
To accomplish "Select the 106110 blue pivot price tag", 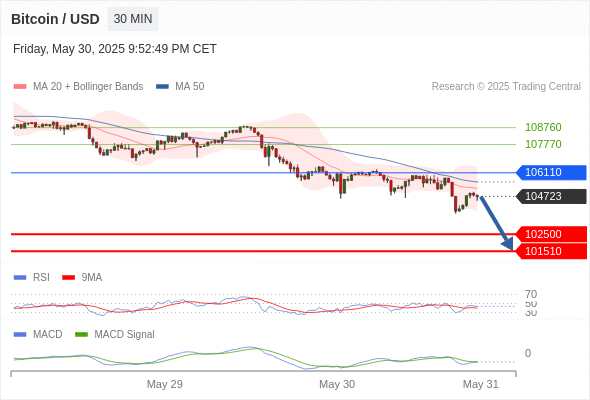I will 550,172.
